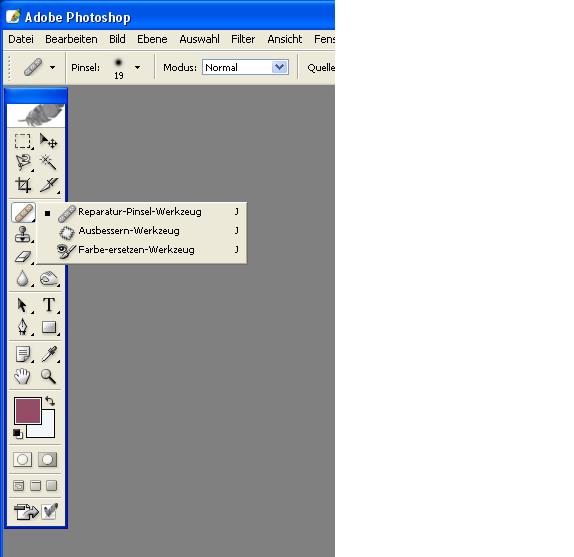Screen dimensions: 574x557
Task: Switch to Standard edit mode
Action: click(23, 459)
